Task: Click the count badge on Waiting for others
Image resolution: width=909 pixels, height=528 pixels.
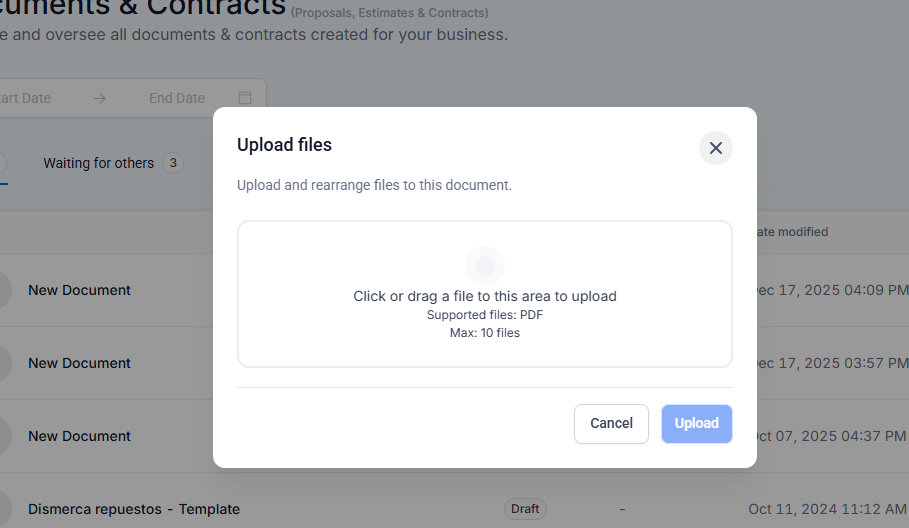Action: (x=173, y=163)
